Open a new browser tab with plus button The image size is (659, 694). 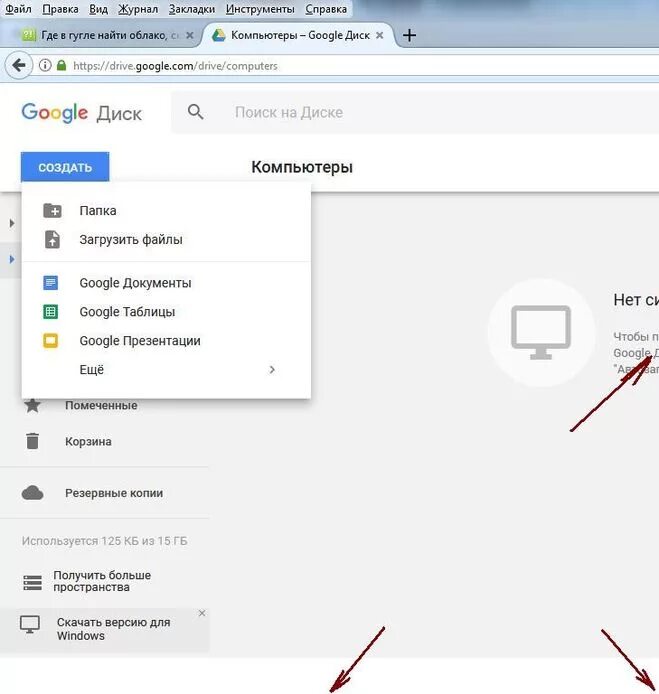coord(409,35)
